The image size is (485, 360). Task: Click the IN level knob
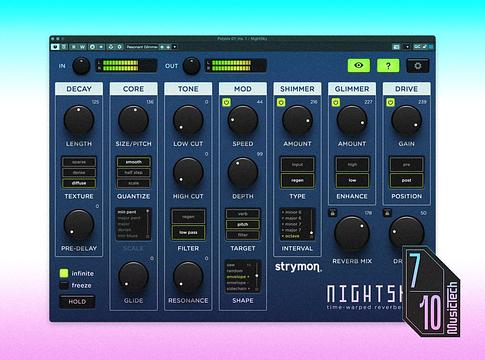(x=81, y=66)
